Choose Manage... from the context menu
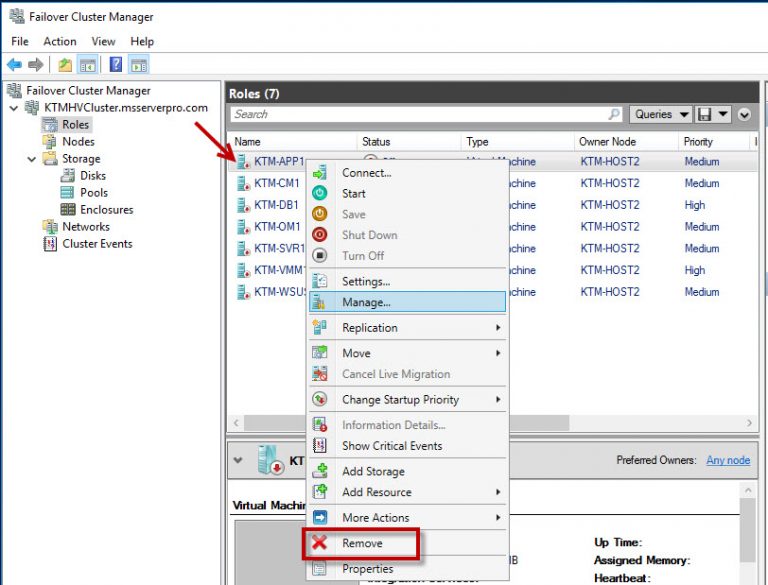The image size is (768, 585). (x=408, y=302)
